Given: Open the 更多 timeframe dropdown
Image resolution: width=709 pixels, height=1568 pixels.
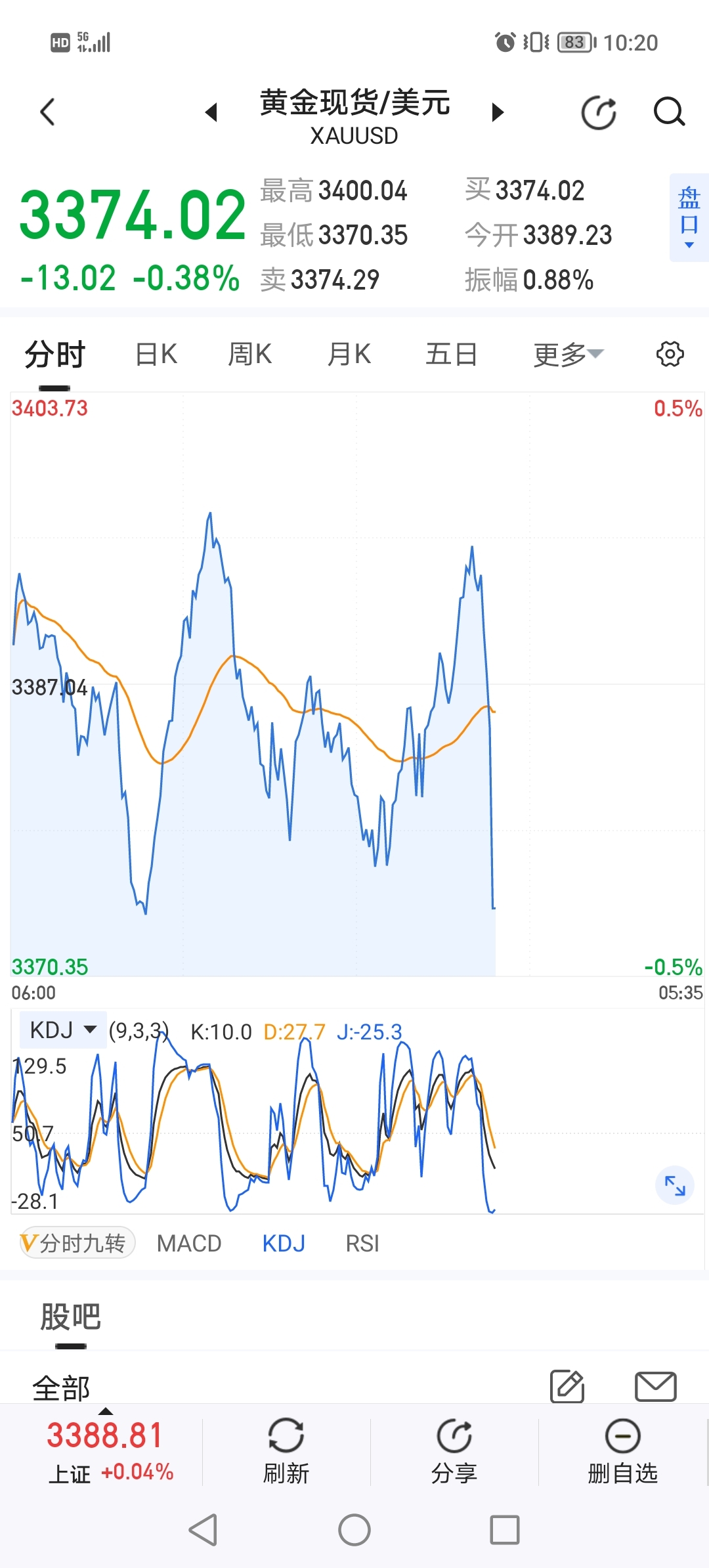Looking at the screenshot, I should [x=568, y=355].
